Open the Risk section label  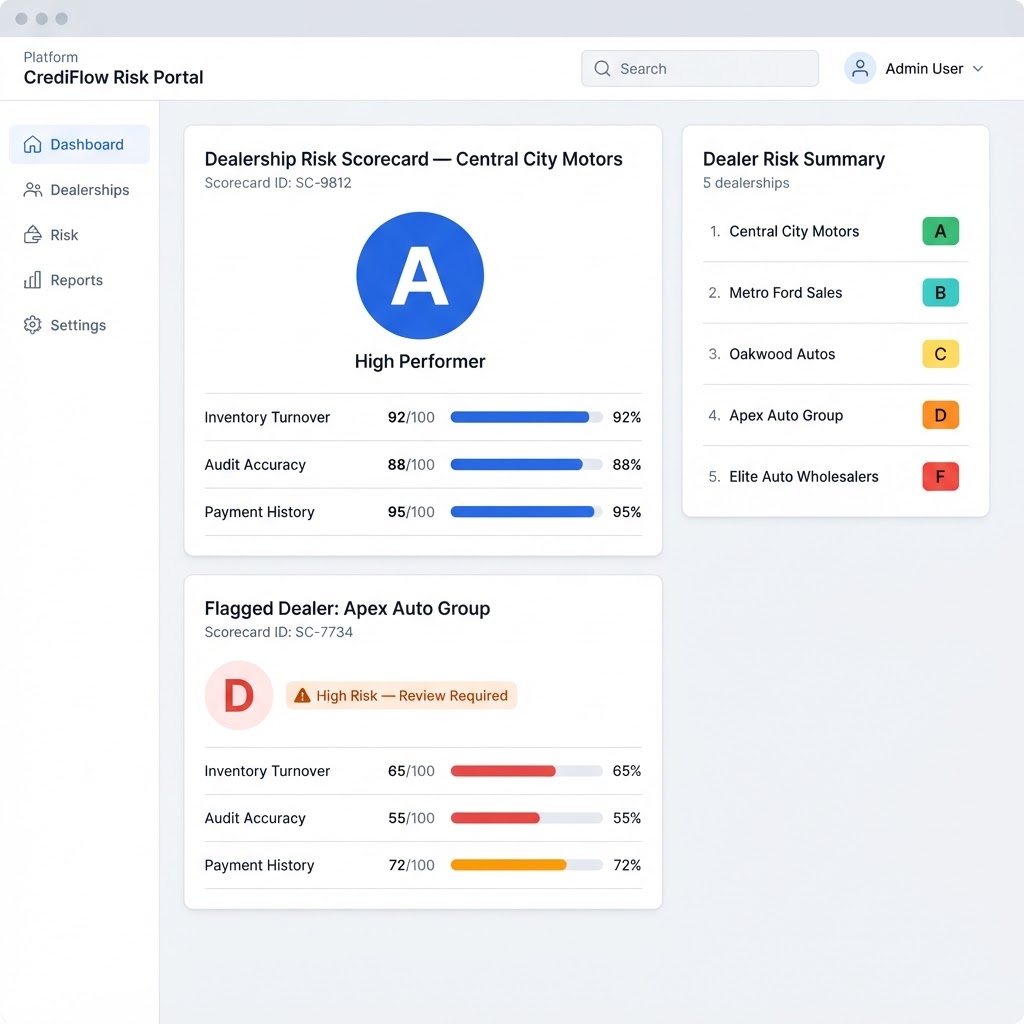(x=64, y=235)
